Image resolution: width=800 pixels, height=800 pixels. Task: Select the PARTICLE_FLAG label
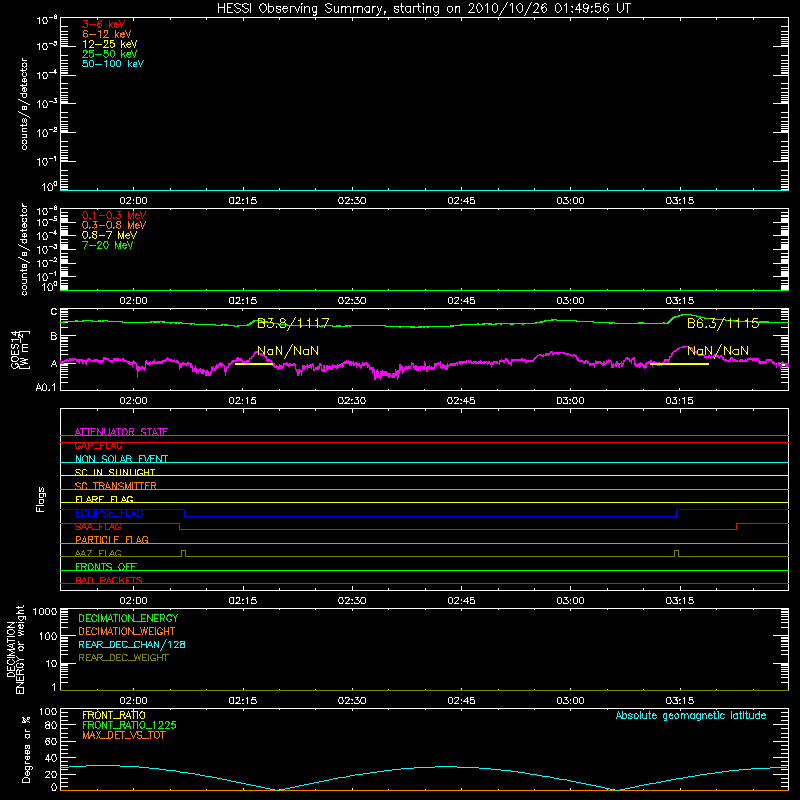tap(112, 539)
